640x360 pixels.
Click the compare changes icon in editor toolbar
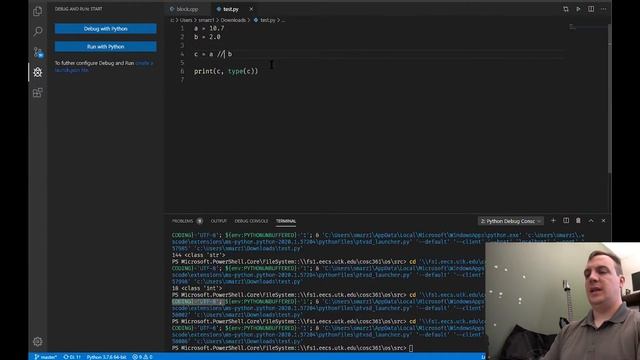566,9
